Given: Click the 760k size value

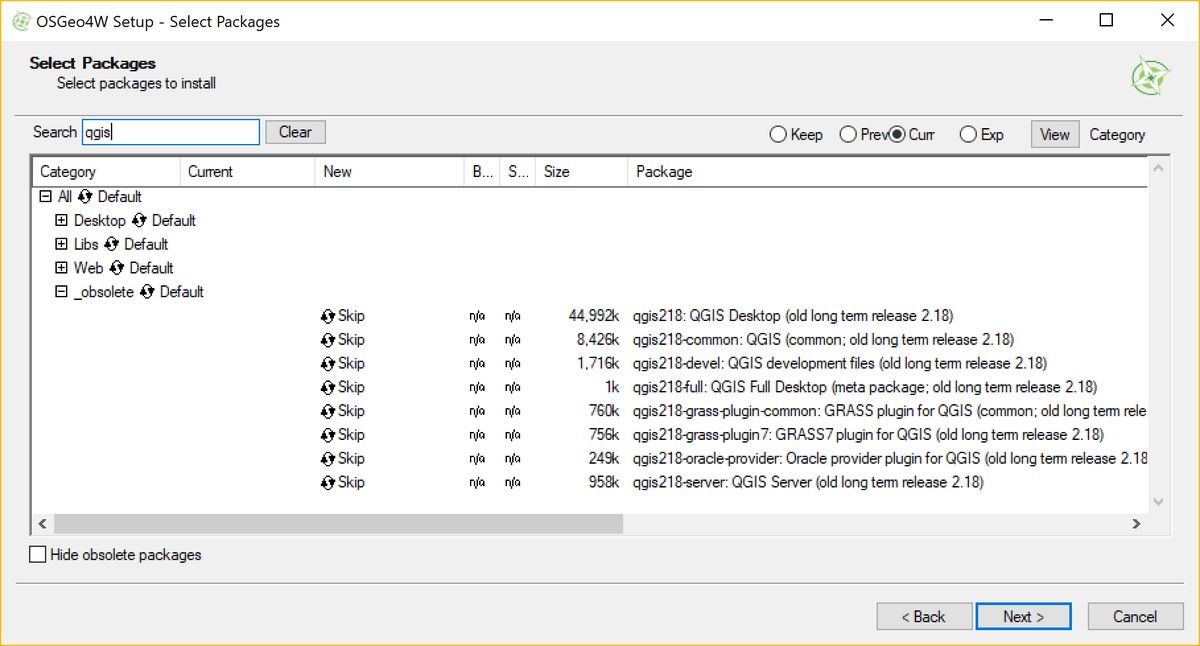Looking at the screenshot, I should (604, 411).
